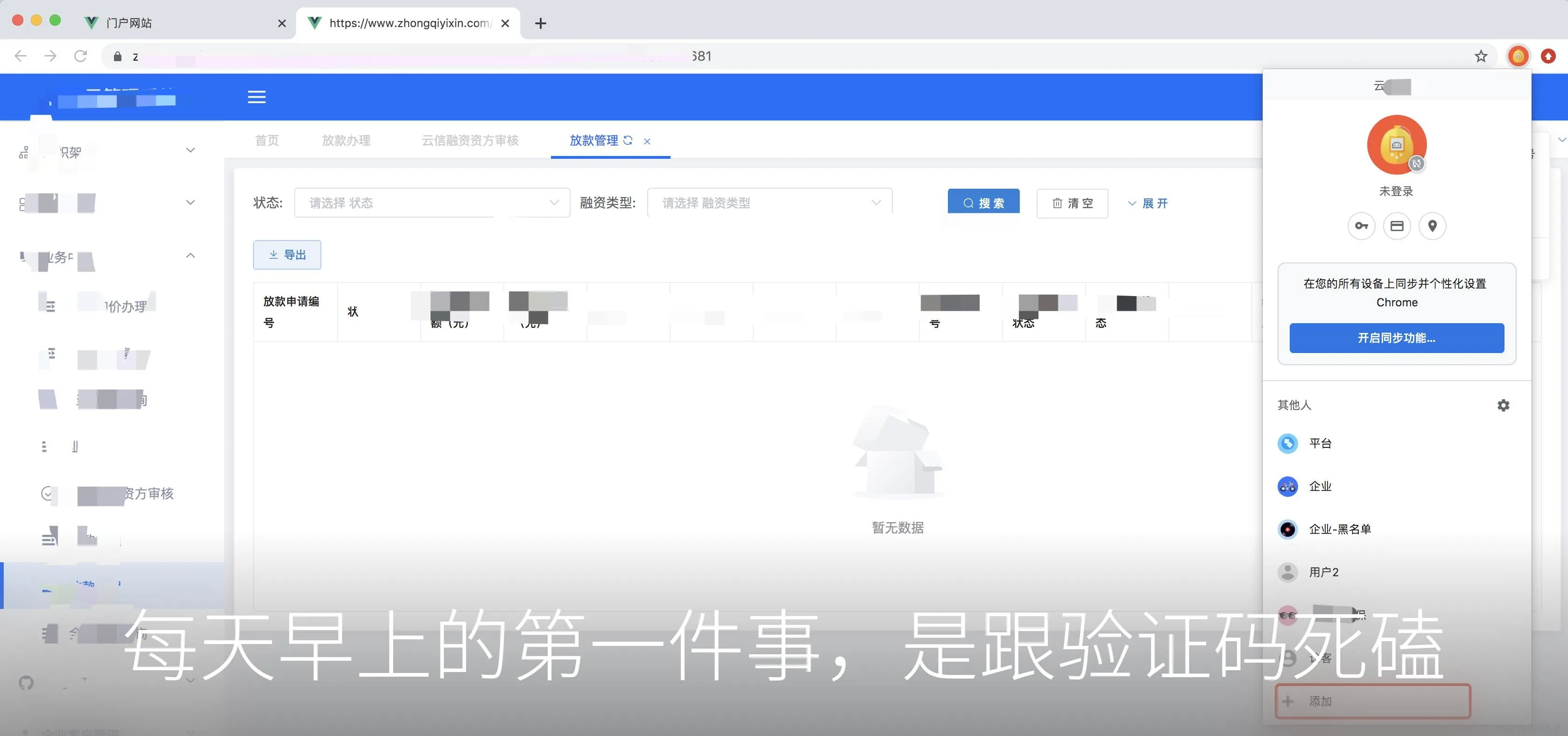Switch to the 平台 profile
Image resolution: width=1568 pixels, height=736 pixels.
[1396, 443]
